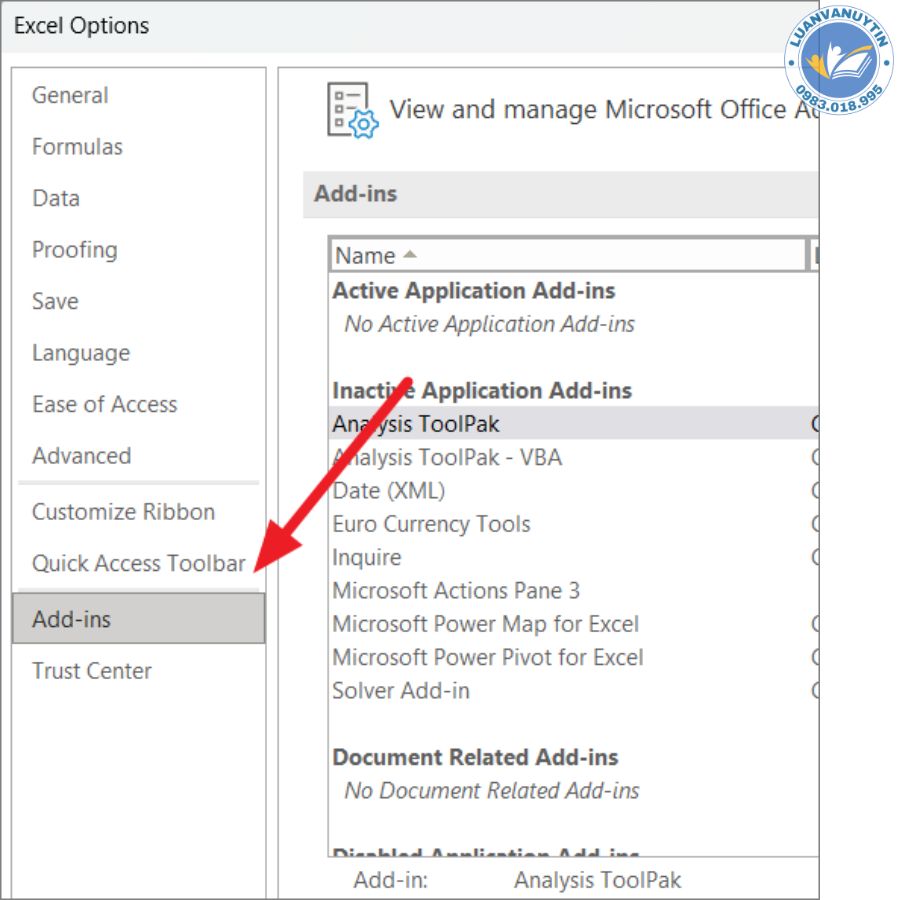
Task: Open the Trust Center page
Action: 92,671
